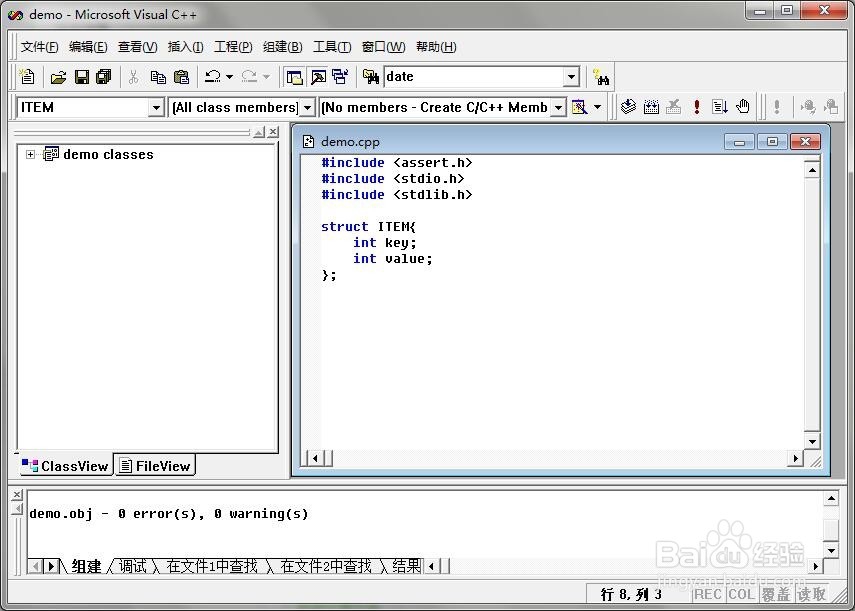Click the editor horizontal scrollbar right arrow
This screenshot has height=611, width=855.
(795, 458)
